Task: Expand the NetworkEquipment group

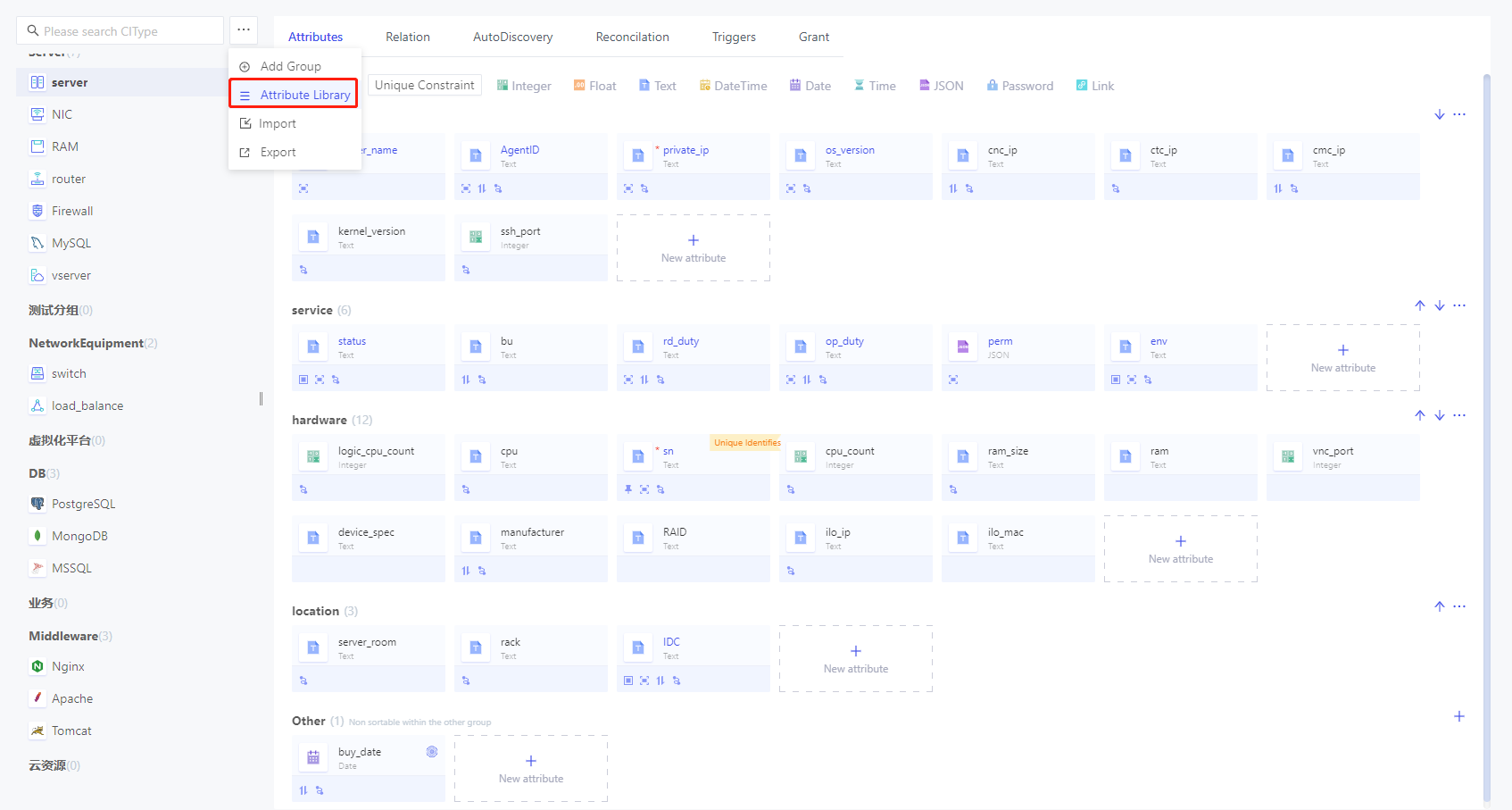Action: point(93,343)
